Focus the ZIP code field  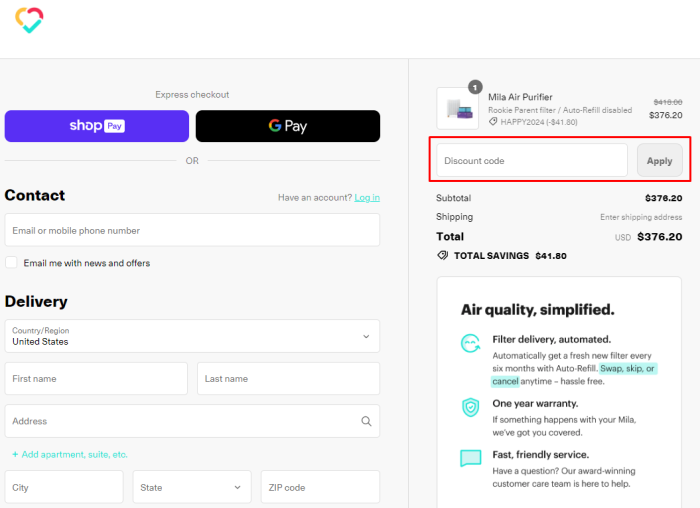[321, 487]
